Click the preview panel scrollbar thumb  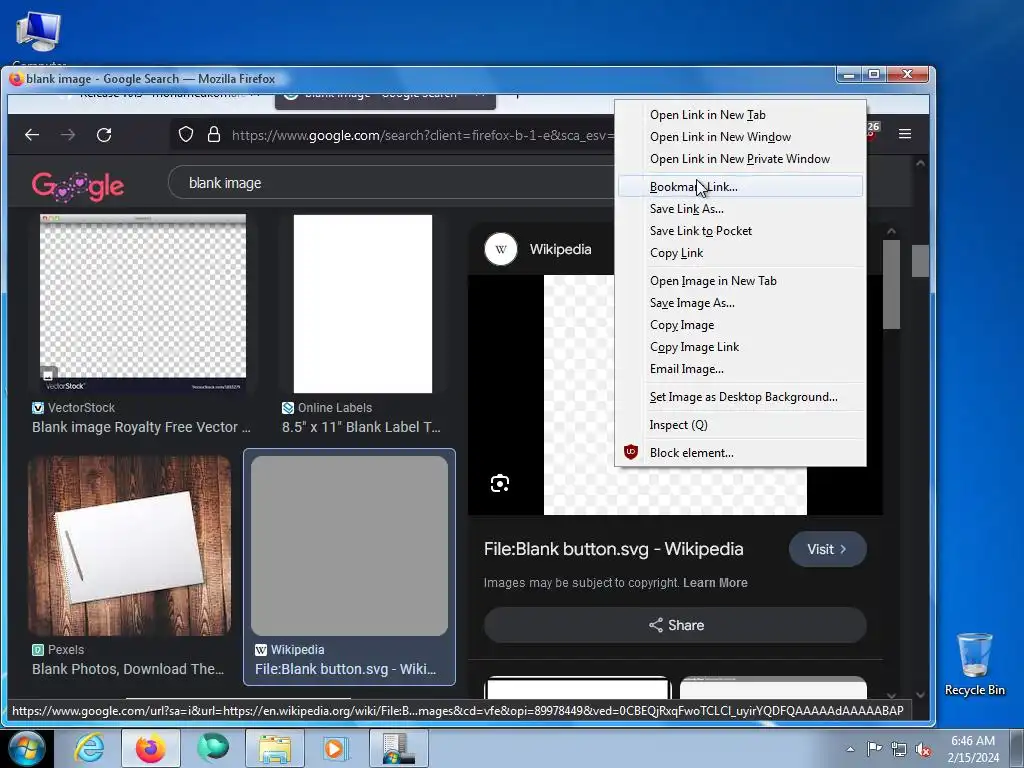pyautogui.click(x=891, y=284)
